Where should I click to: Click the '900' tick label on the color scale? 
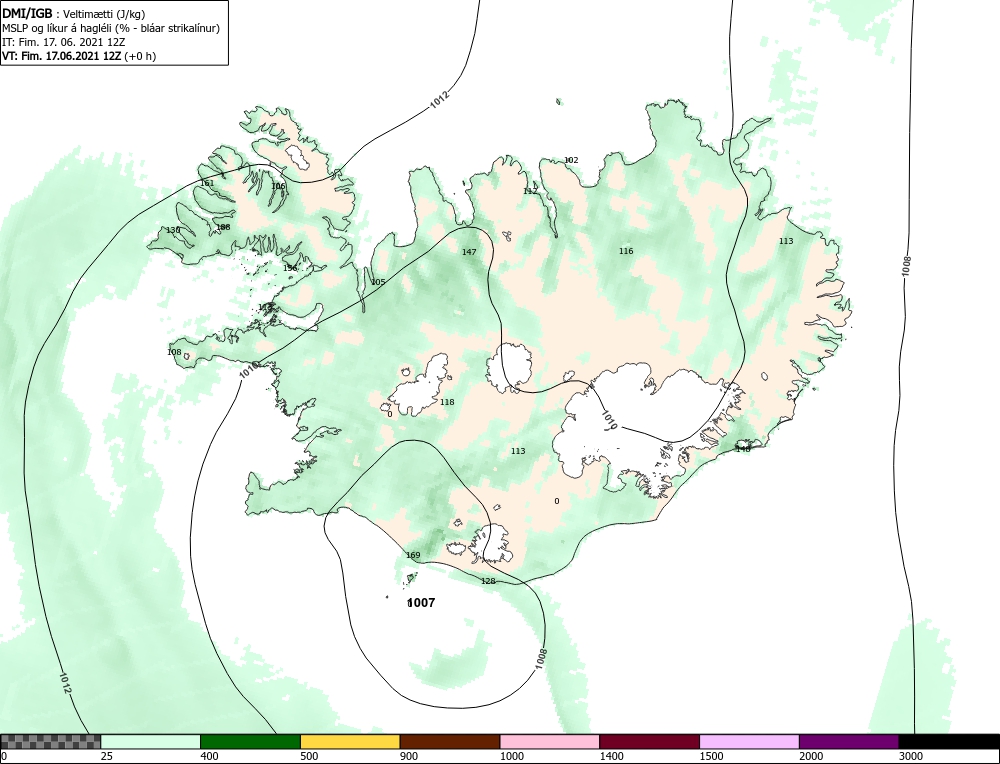click(408, 756)
